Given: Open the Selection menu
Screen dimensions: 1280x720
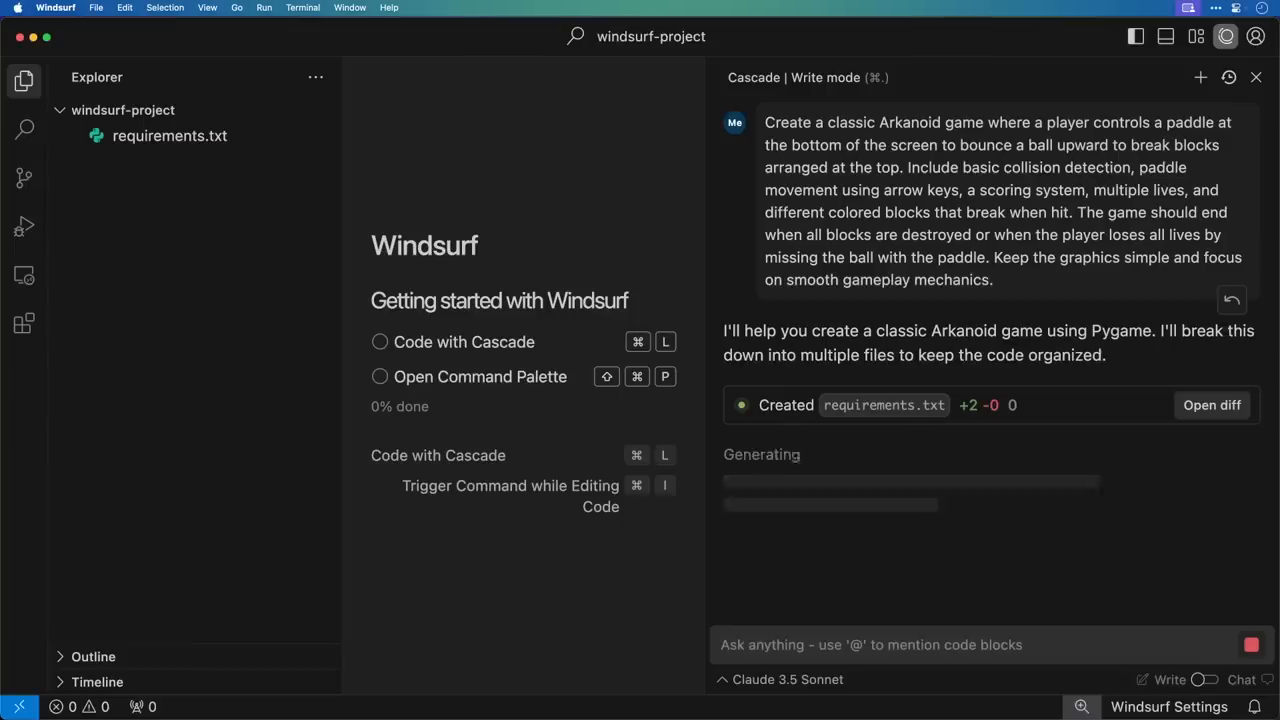Looking at the screenshot, I should 165,7.
